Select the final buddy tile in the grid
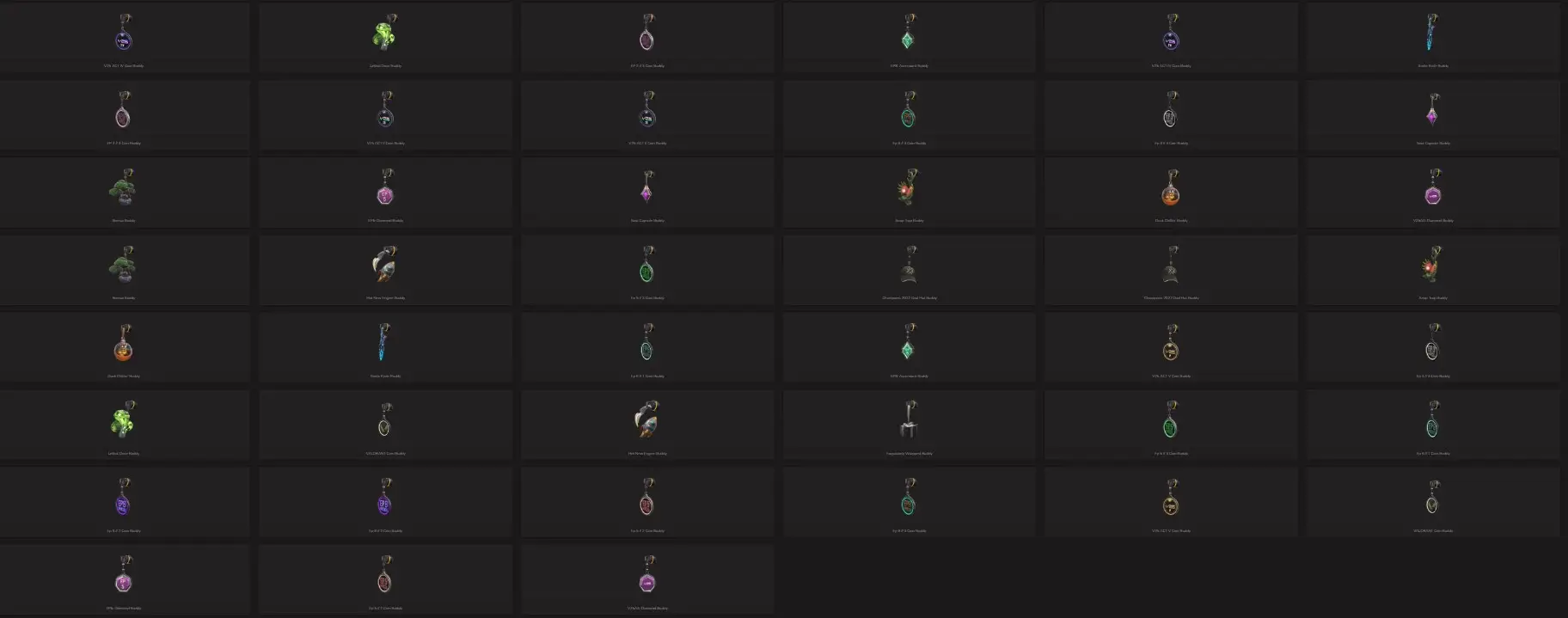This screenshot has width=1568, height=618. click(647, 578)
